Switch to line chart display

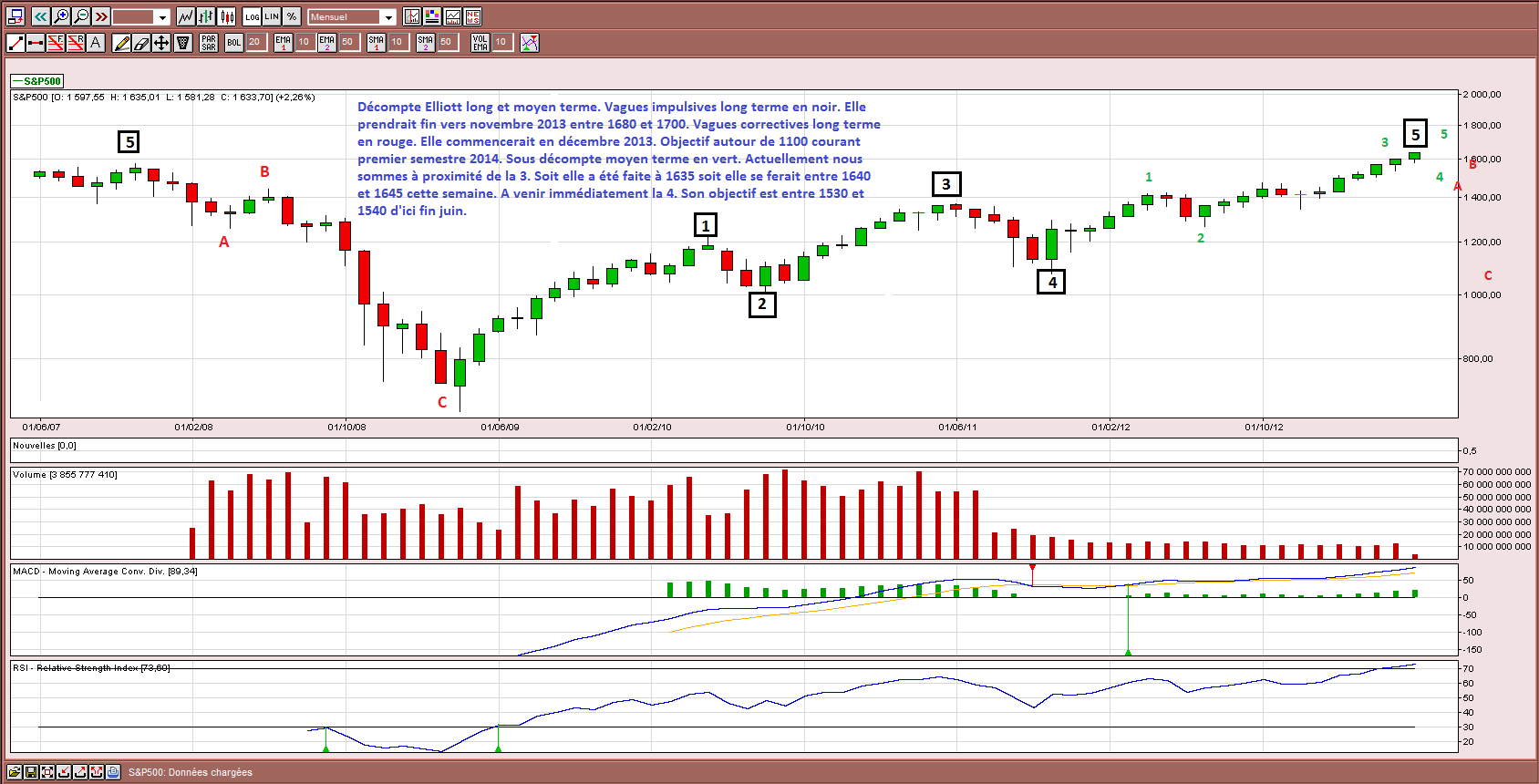pos(186,16)
